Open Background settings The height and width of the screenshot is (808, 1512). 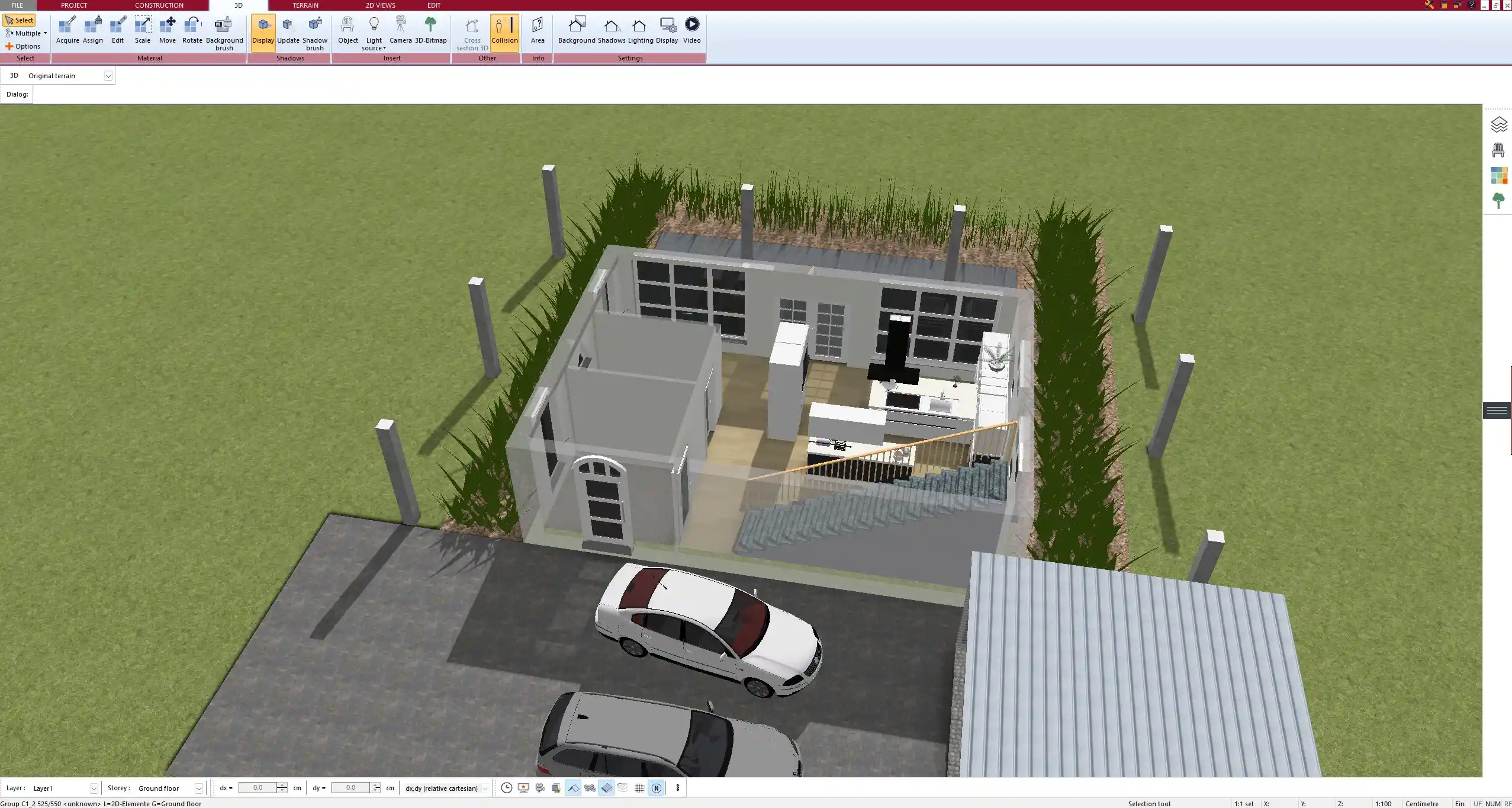(x=577, y=30)
